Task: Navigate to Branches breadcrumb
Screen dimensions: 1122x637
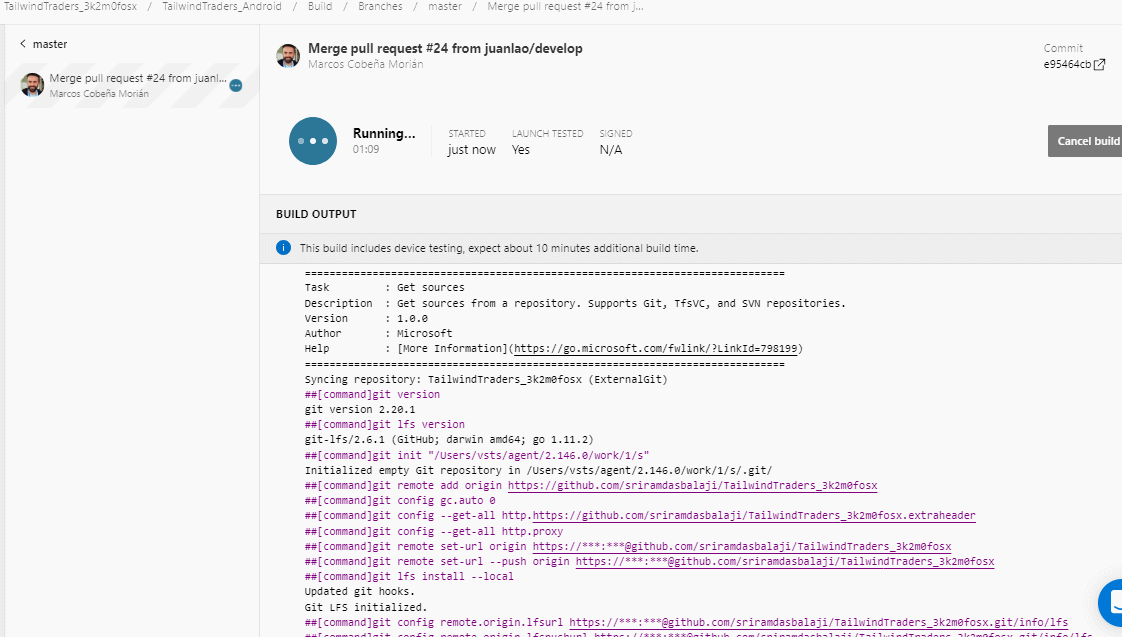Action: 380,6
